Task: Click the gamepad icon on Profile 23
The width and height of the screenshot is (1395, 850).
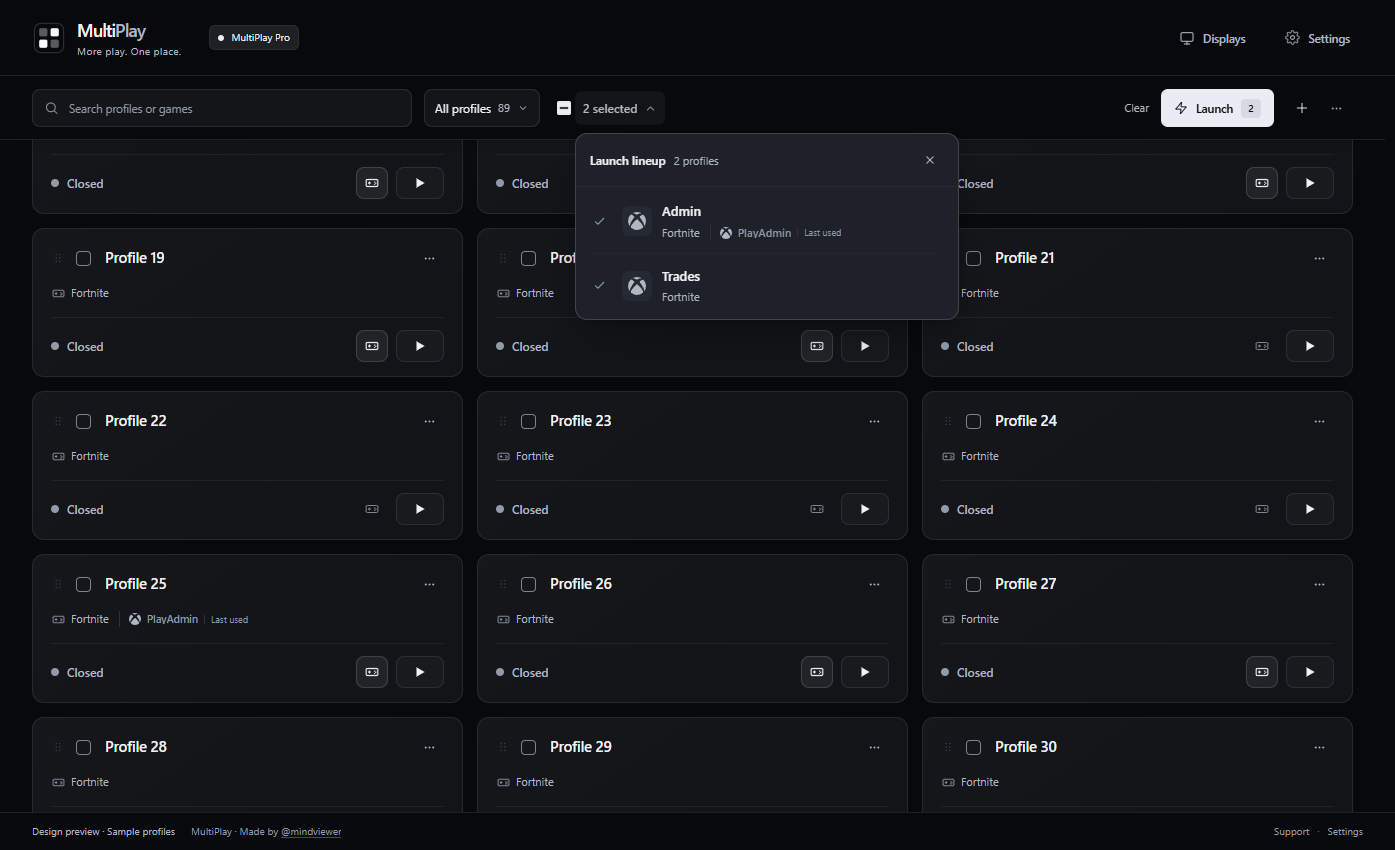Action: [x=817, y=509]
